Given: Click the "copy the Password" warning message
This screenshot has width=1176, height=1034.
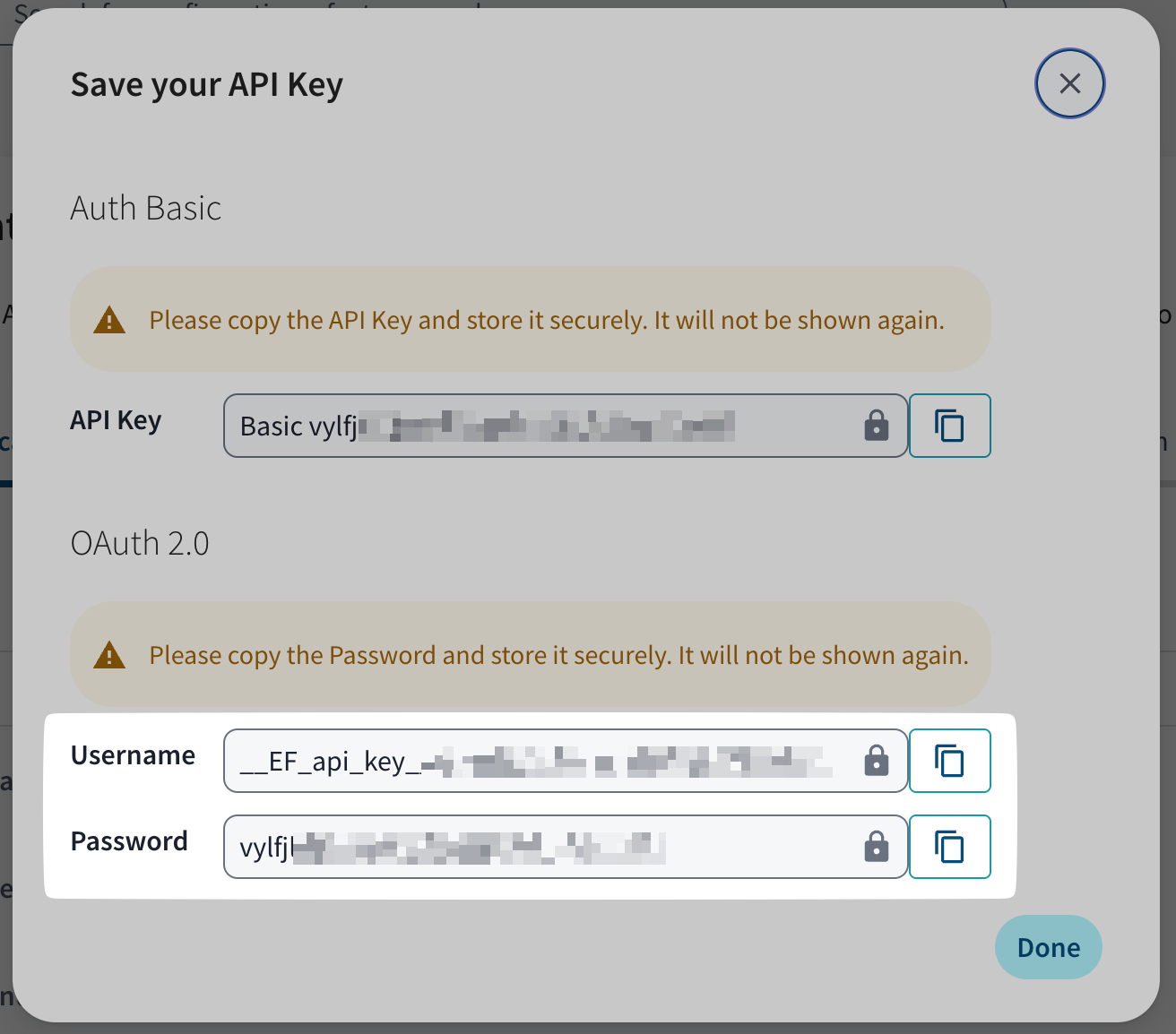Looking at the screenshot, I should coord(558,655).
